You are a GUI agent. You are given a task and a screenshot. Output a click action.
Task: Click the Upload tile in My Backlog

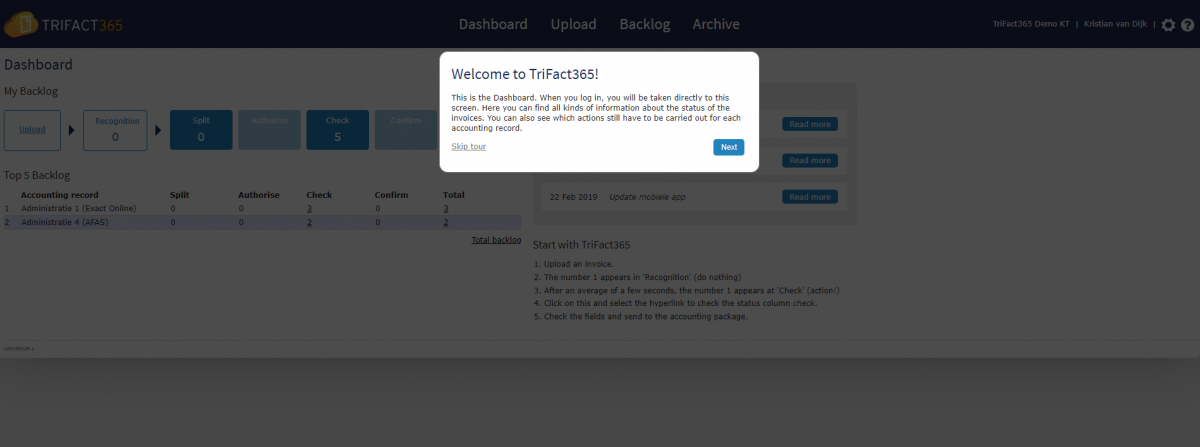pos(32,130)
